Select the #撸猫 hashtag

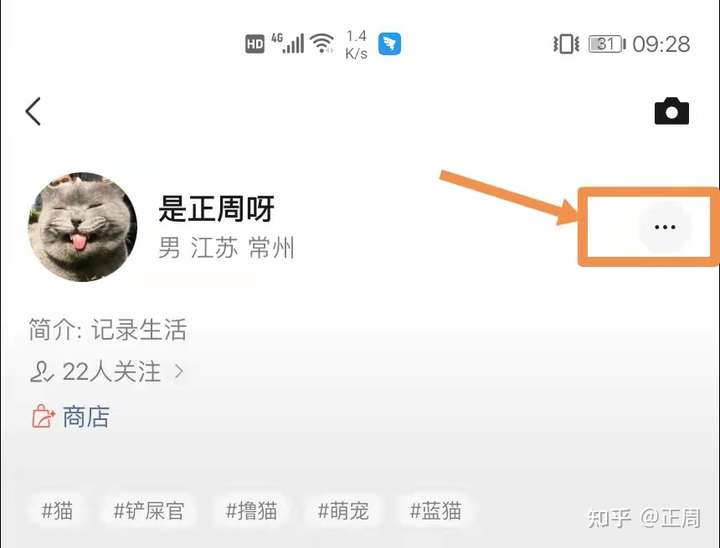point(251,510)
